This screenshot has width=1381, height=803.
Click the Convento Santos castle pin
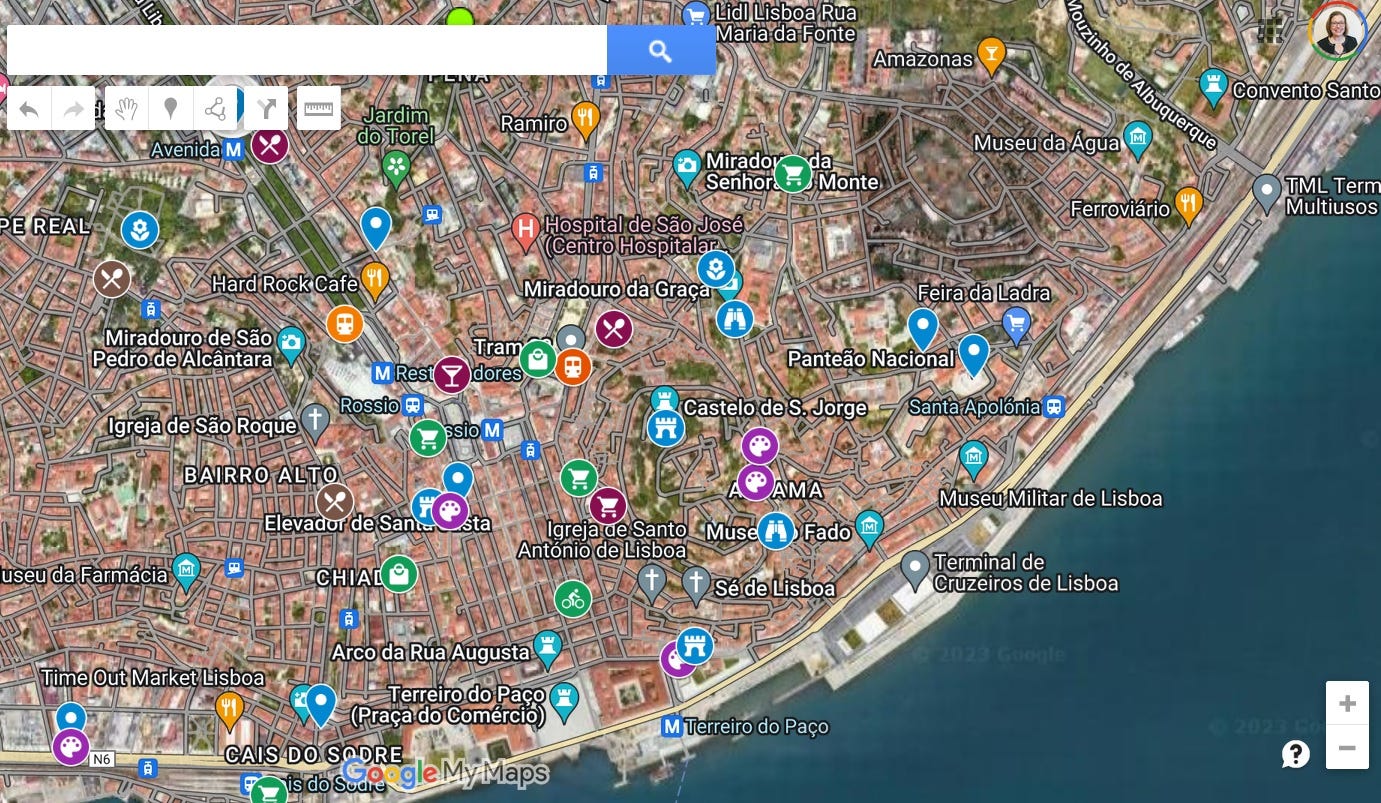click(1215, 86)
